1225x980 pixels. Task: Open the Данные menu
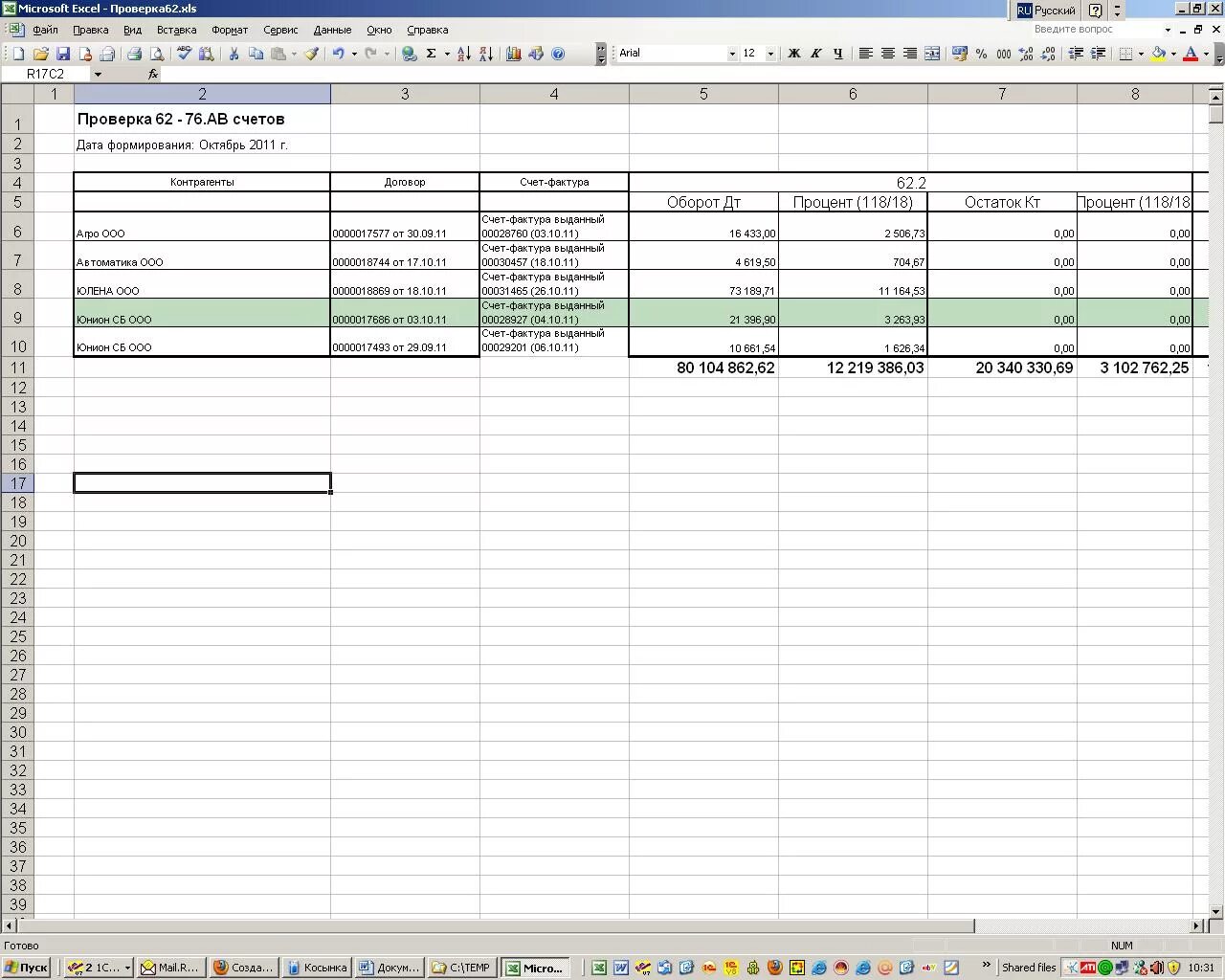click(x=332, y=30)
